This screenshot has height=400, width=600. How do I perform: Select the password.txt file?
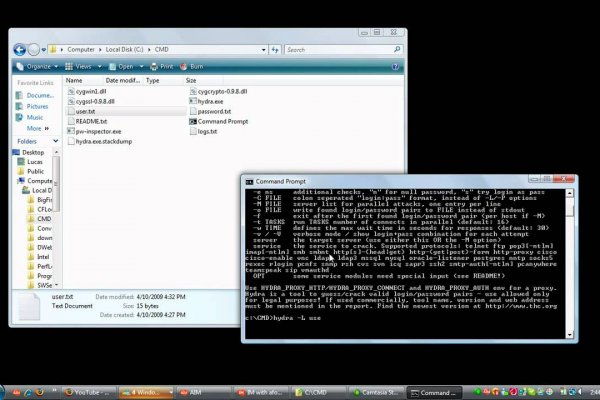[213, 111]
